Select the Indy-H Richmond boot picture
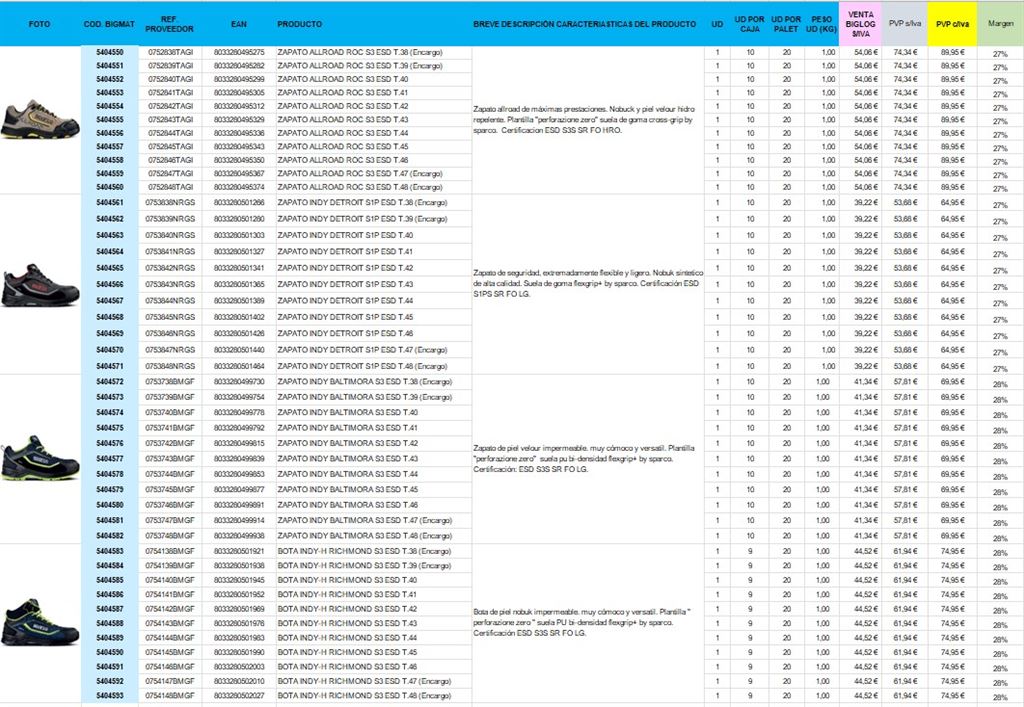Image resolution: width=1024 pixels, height=707 pixels. click(40, 621)
